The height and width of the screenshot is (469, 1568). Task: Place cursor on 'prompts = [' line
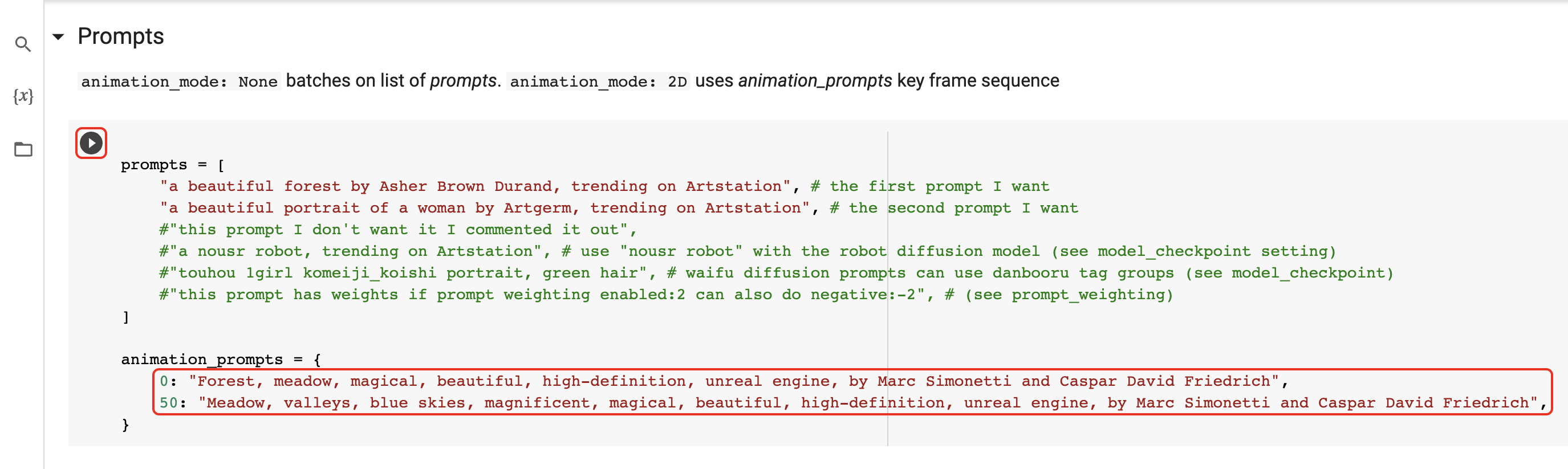click(172, 165)
